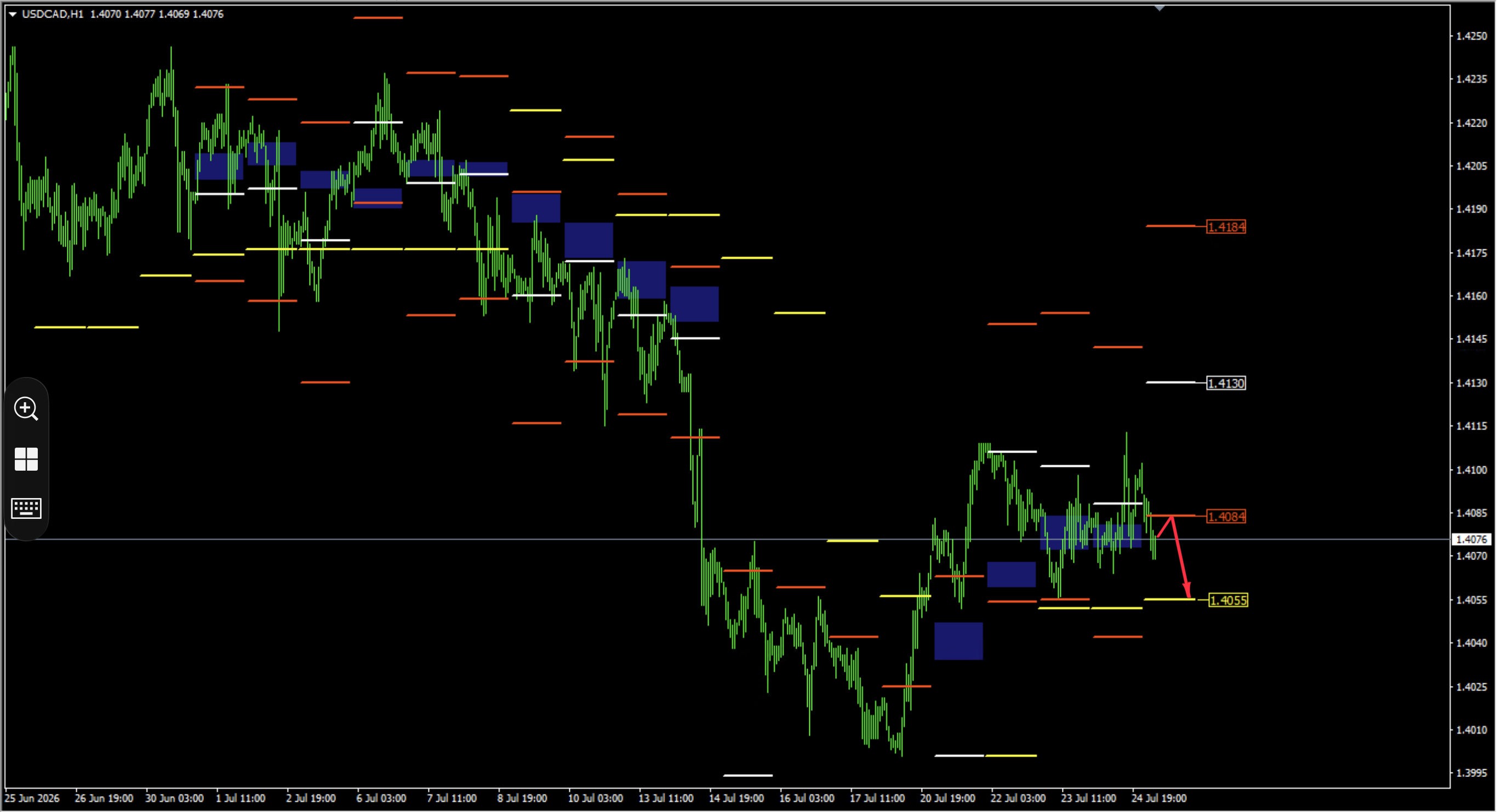Click the 1.4220 price scale value
The image size is (1497, 812).
[1471, 123]
